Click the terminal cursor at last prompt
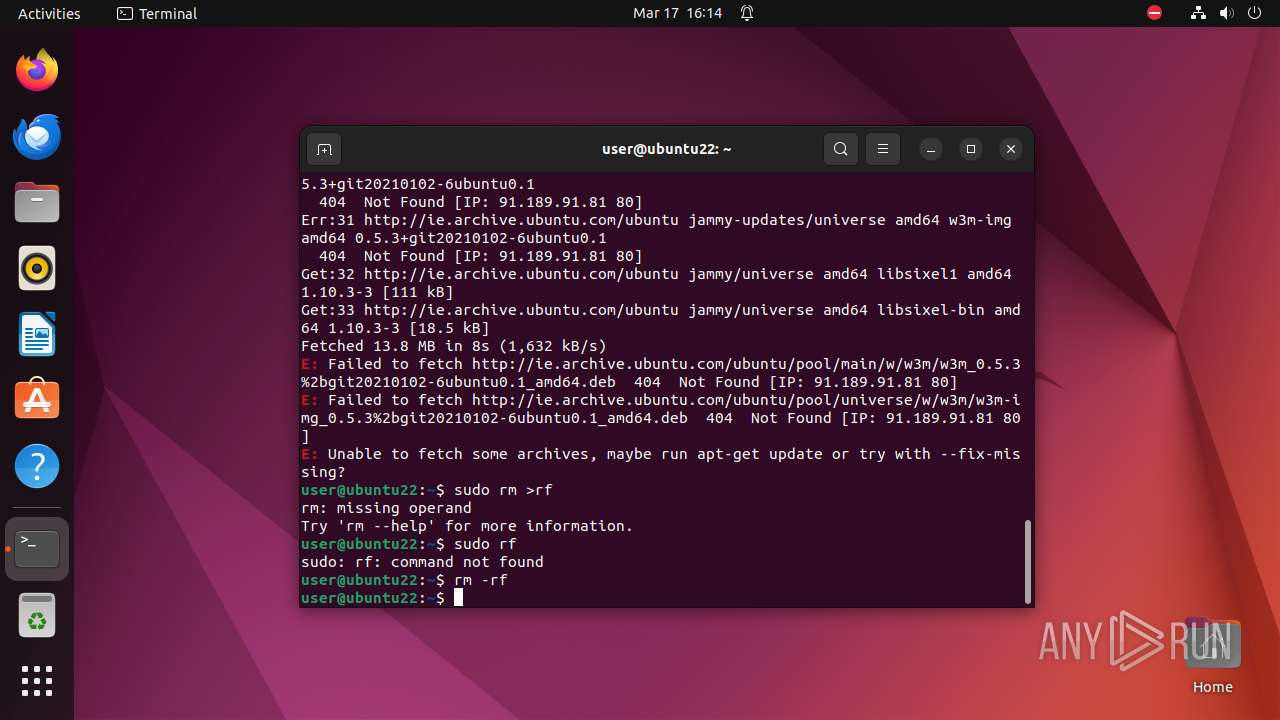1280x720 pixels. coord(459,598)
